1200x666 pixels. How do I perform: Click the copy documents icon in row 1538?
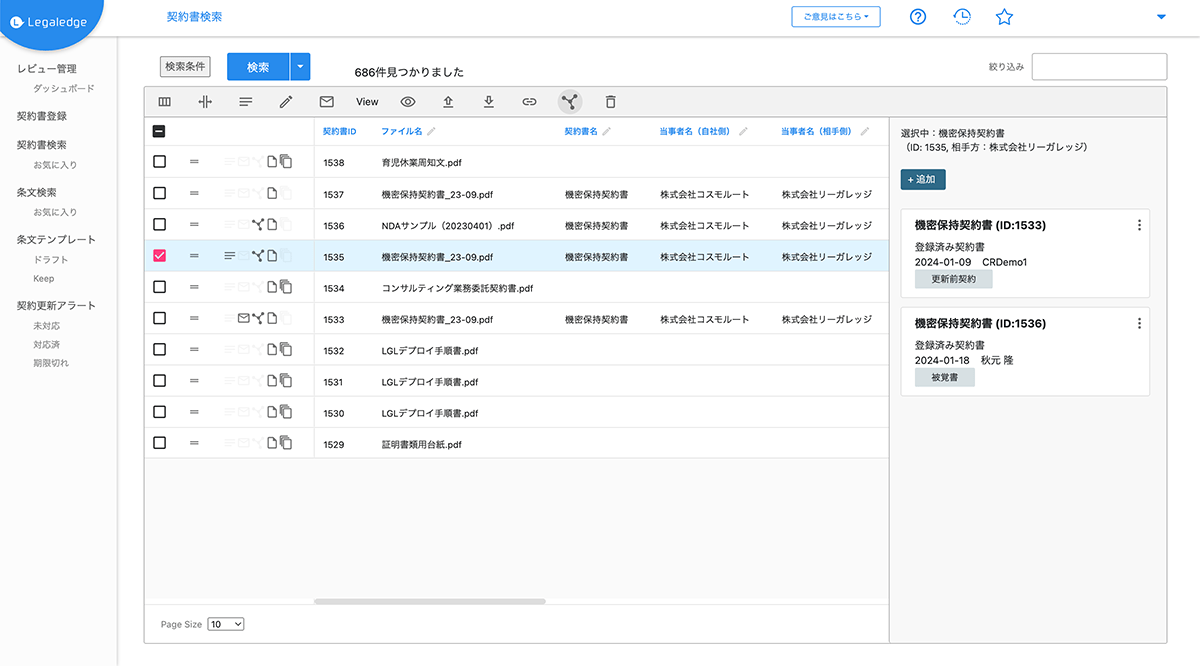point(286,162)
